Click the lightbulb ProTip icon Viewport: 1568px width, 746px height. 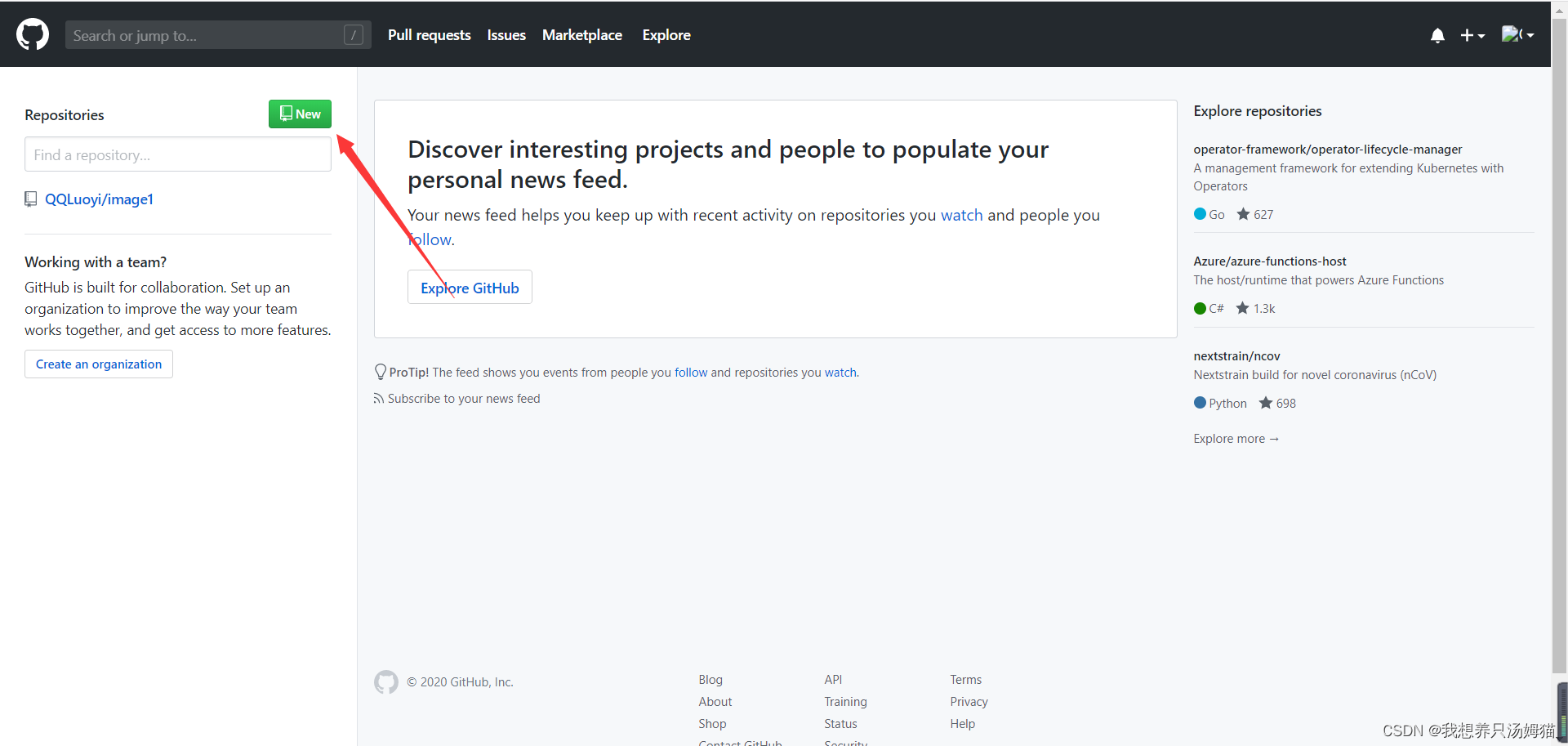381,372
